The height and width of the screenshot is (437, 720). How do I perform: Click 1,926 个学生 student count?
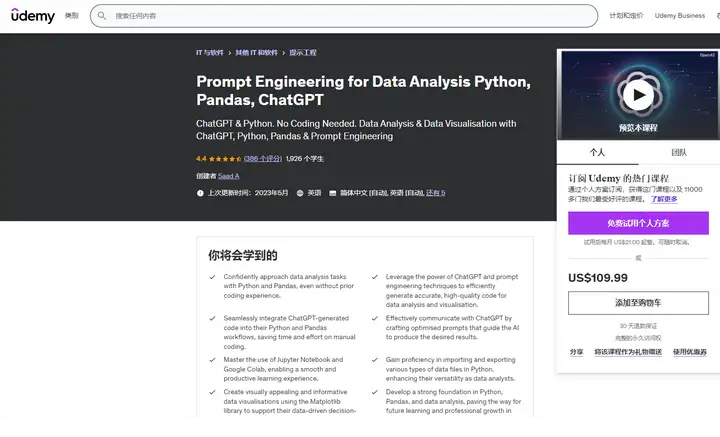click(x=304, y=159)
